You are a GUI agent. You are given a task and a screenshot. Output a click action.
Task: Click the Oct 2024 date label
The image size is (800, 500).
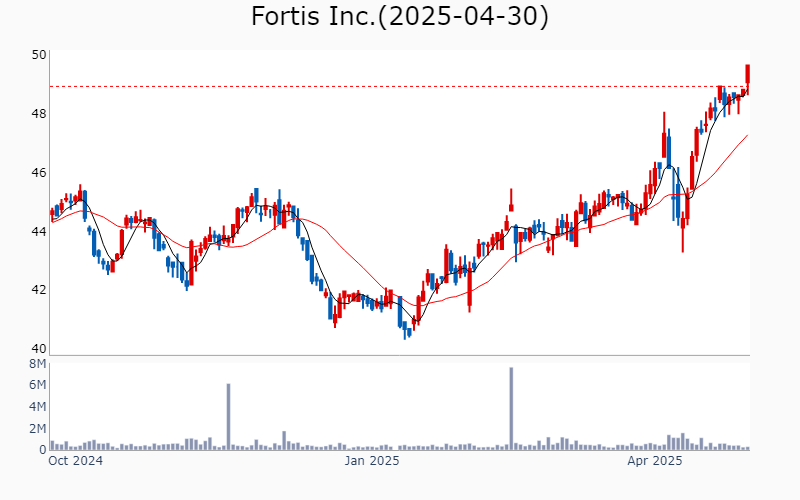pyautogui.click(x=76, y=461)
